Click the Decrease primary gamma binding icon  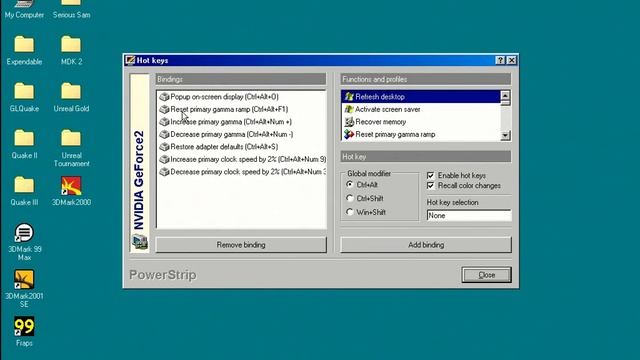tap(164, 134)
